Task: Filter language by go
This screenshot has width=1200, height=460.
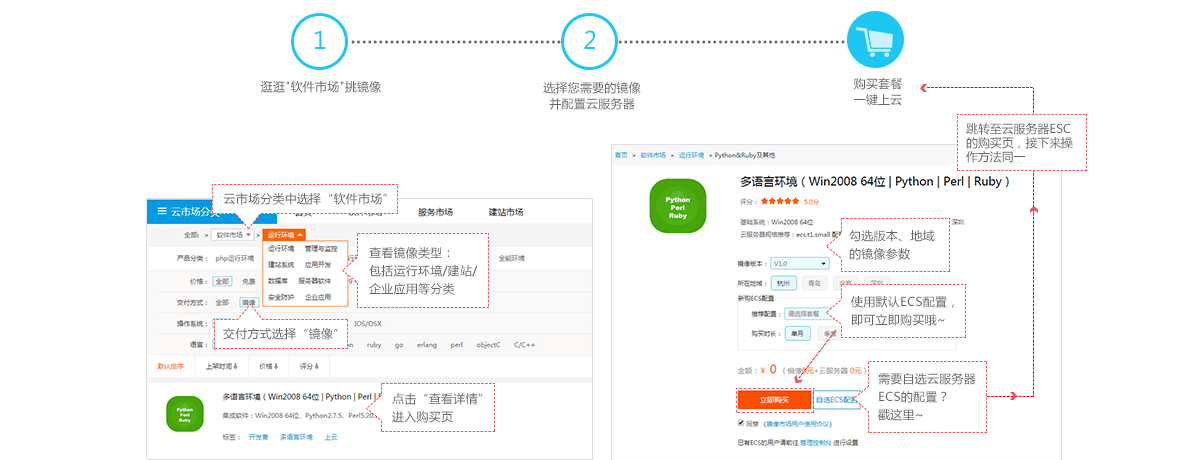Action: pyautogui.click(x=399, y=344)
